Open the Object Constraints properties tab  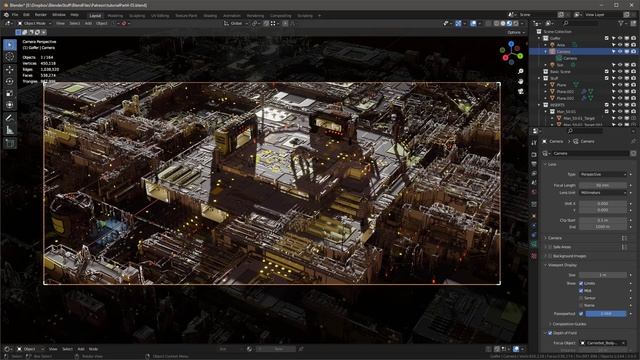(x=534, y=235)
